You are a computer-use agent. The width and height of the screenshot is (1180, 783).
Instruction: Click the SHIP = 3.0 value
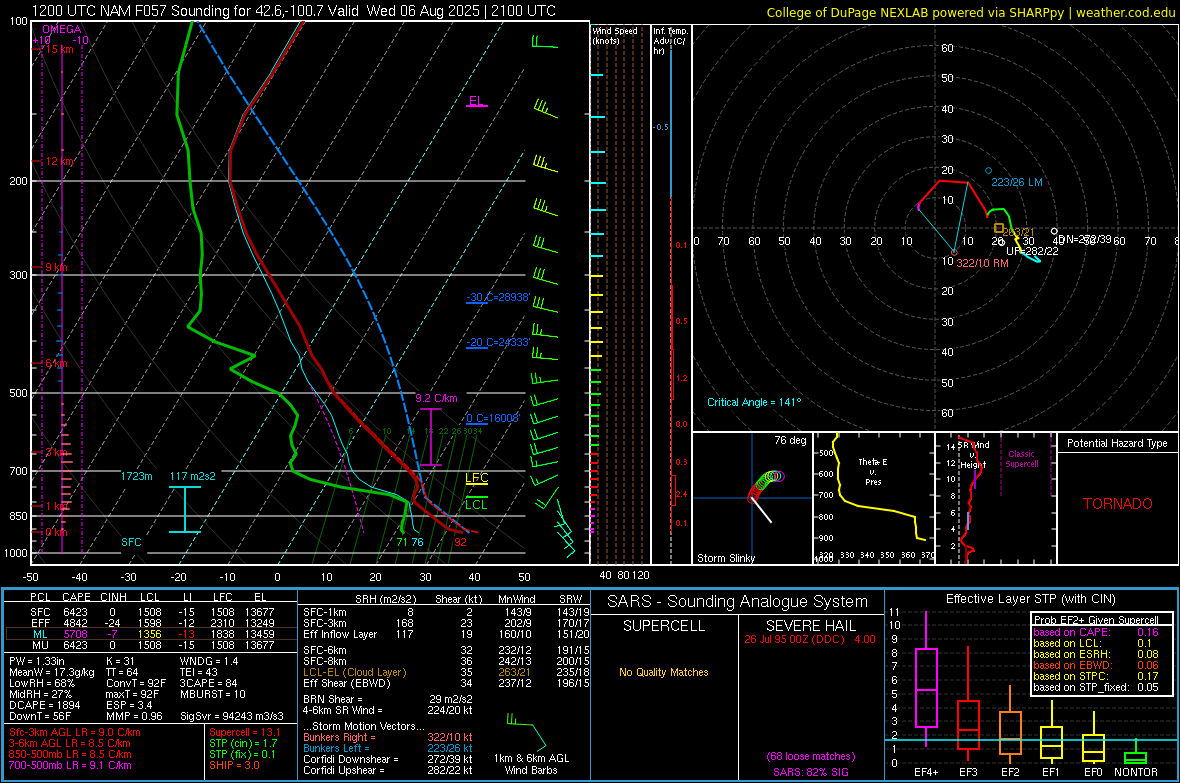[x=234, y=765]
